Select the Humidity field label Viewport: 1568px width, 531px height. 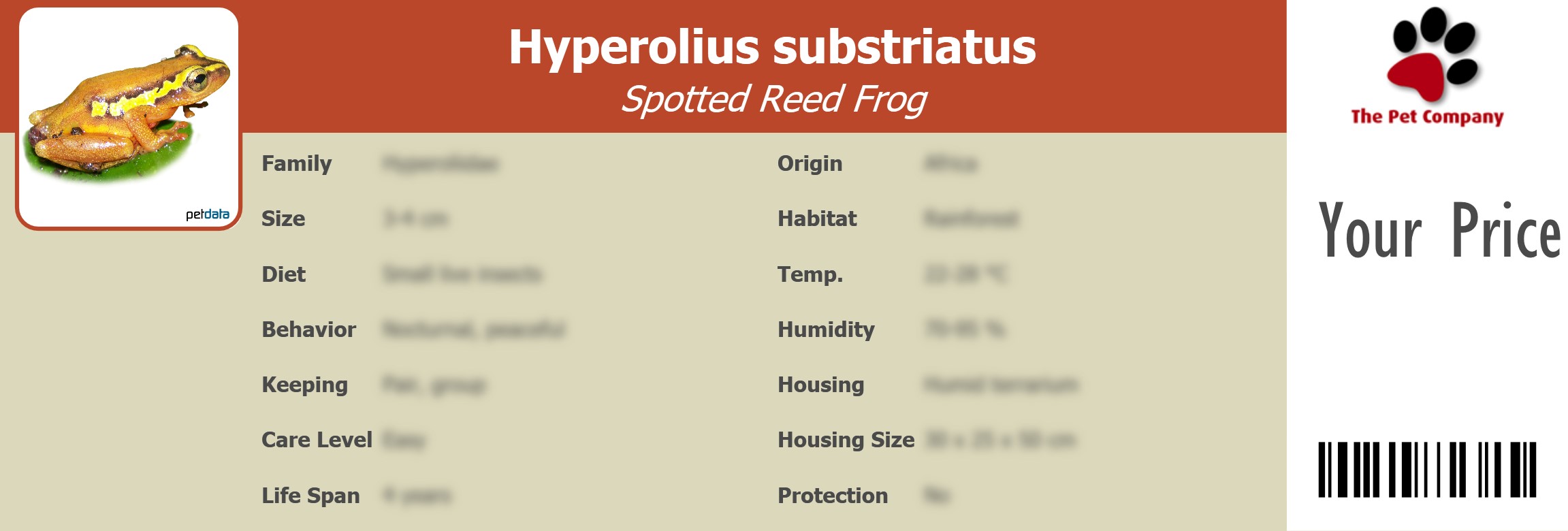click(826, 329)
